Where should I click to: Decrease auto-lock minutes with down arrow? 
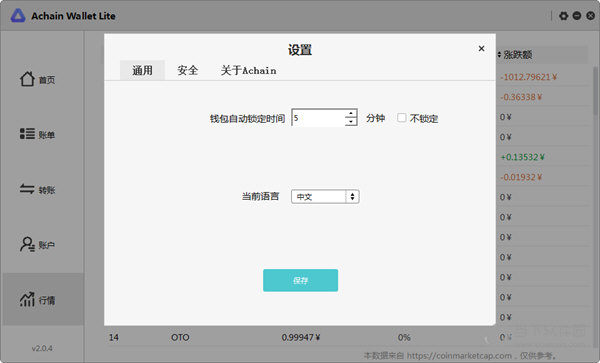click(x=351, y=122)
